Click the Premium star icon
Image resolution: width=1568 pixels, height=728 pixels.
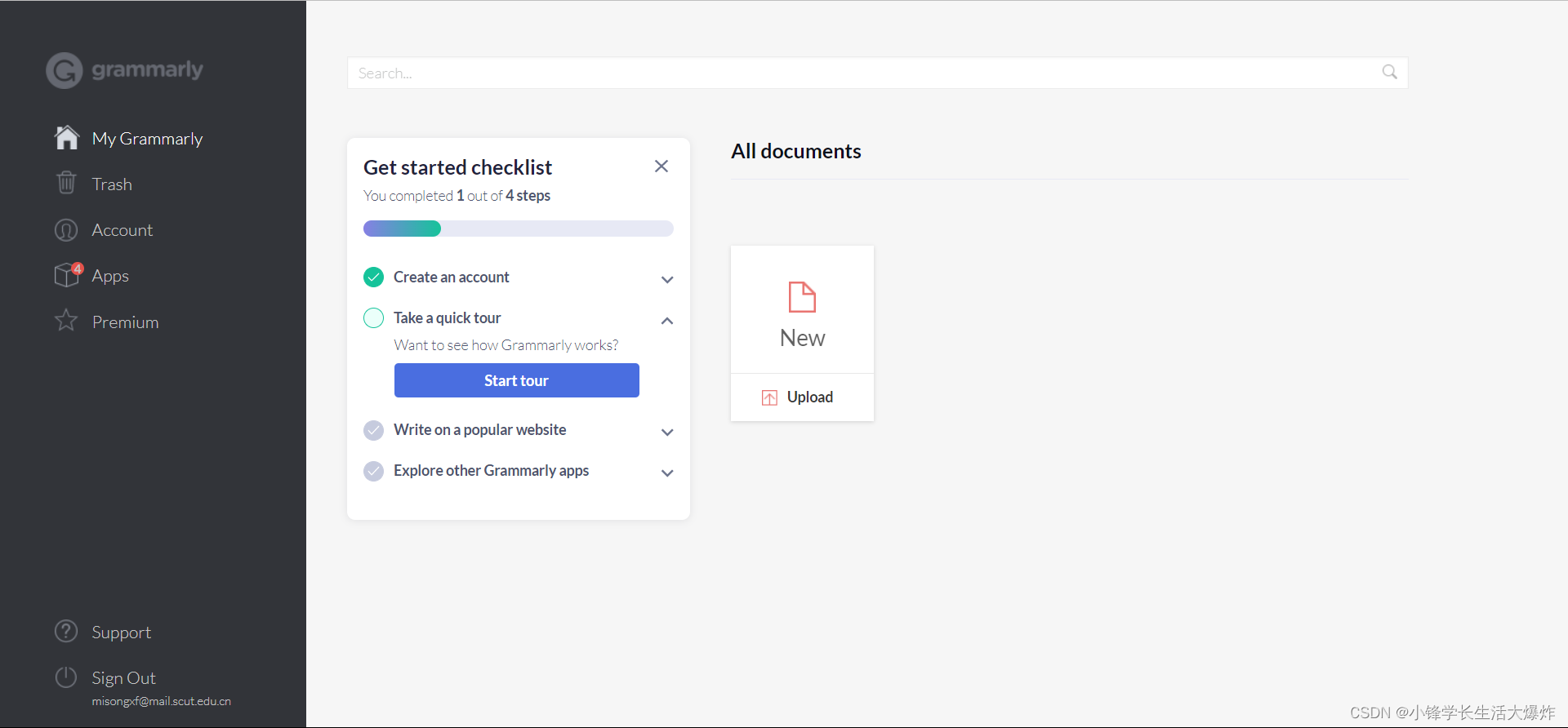pos(66,321)
